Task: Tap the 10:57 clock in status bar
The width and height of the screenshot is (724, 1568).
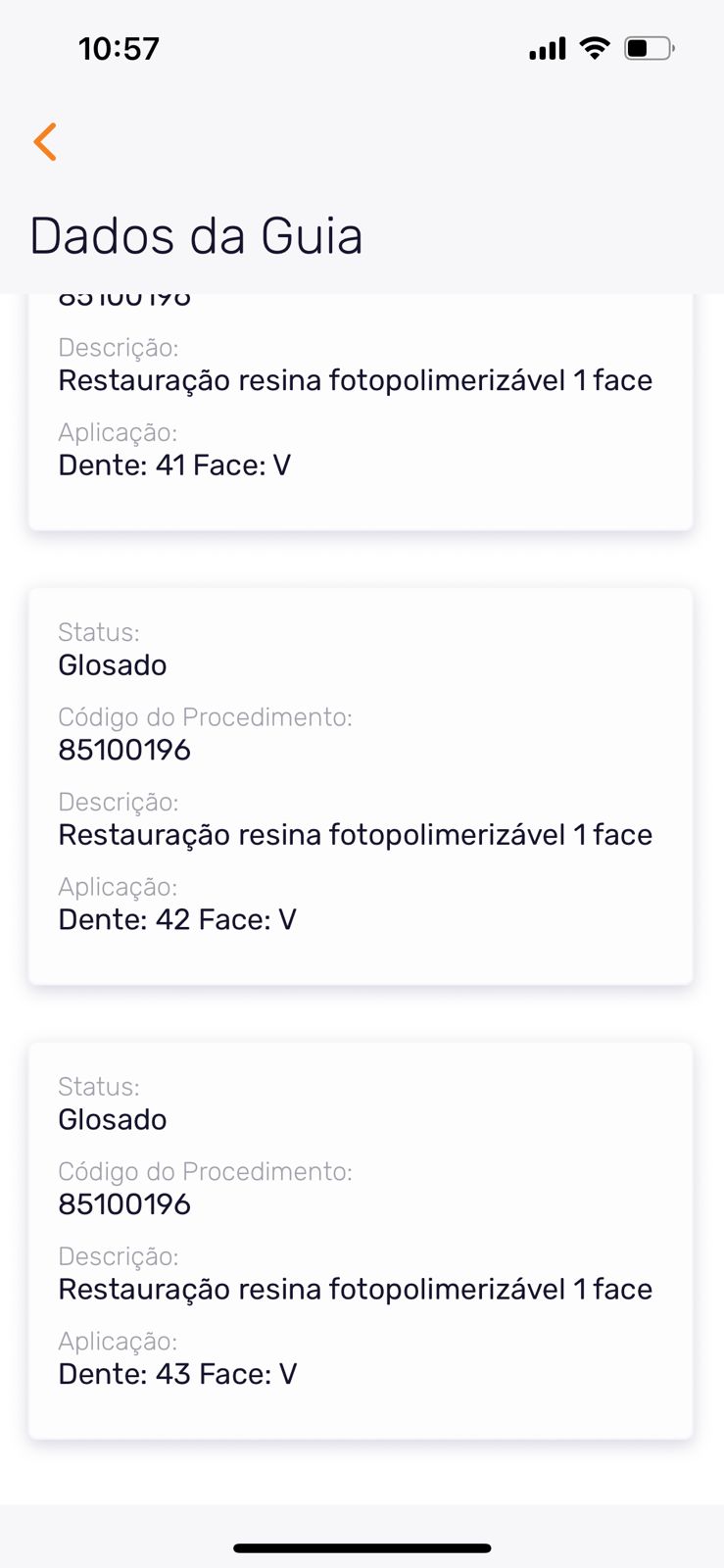Action: pos(119,49)
